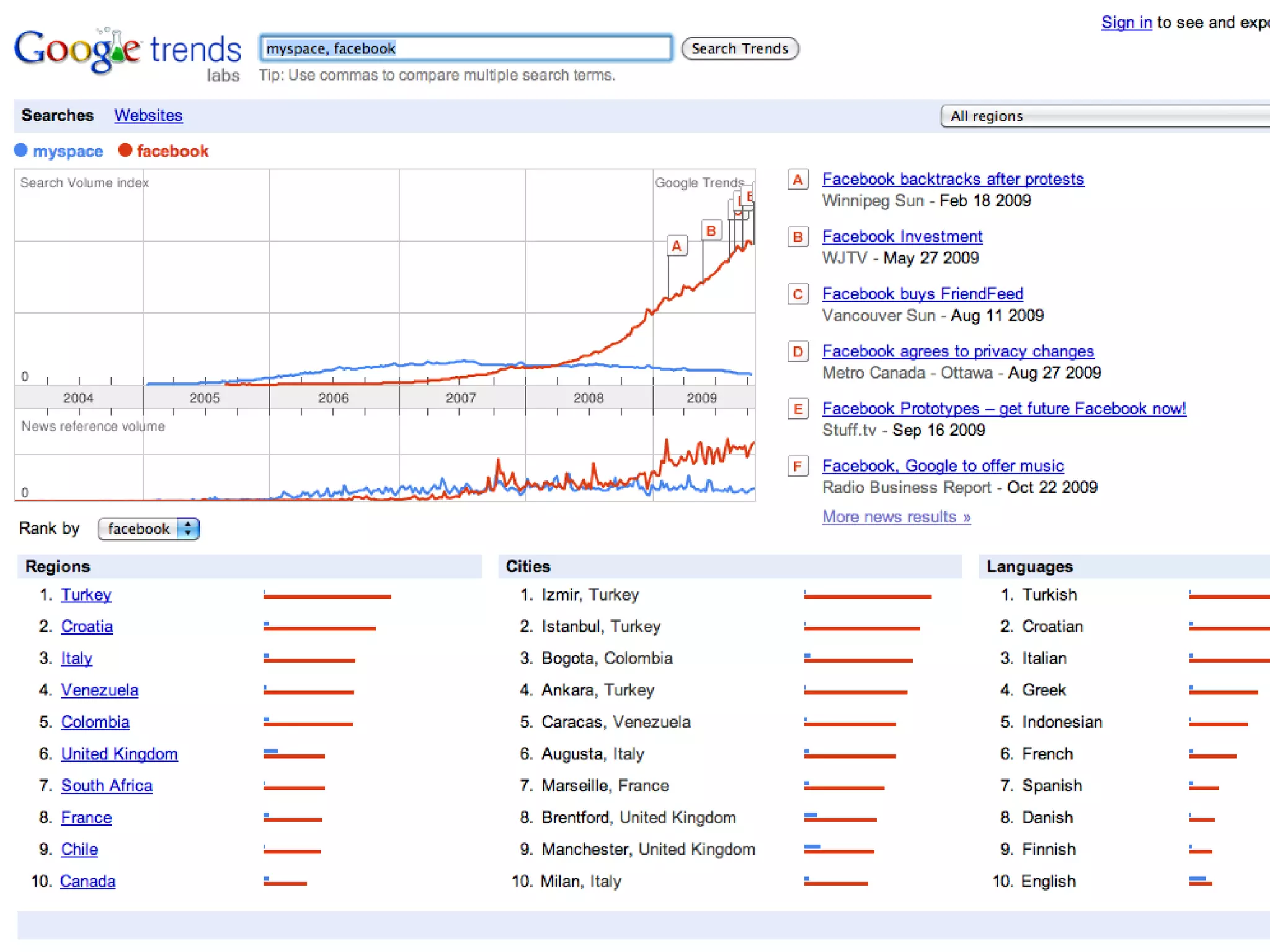The height and width of the screenshot is (952, 1270).
Task: Open Facebook buys FriendFeed article link
Action: tap(922, 294)
